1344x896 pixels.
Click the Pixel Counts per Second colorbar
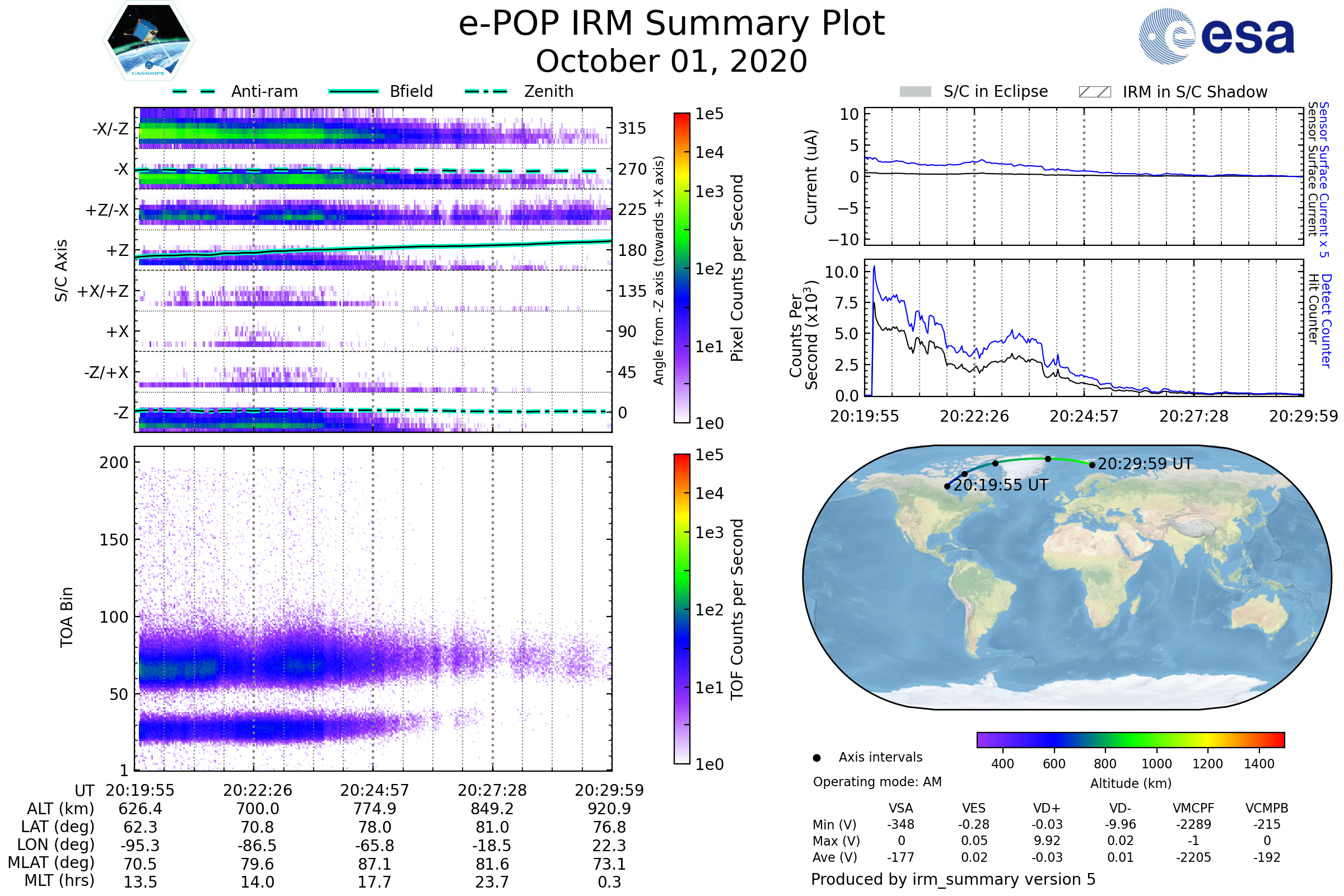point(682,268)
